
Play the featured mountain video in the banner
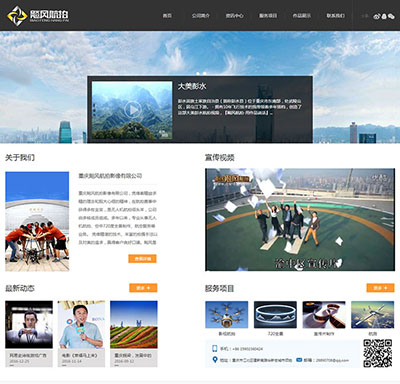(132, 110)
